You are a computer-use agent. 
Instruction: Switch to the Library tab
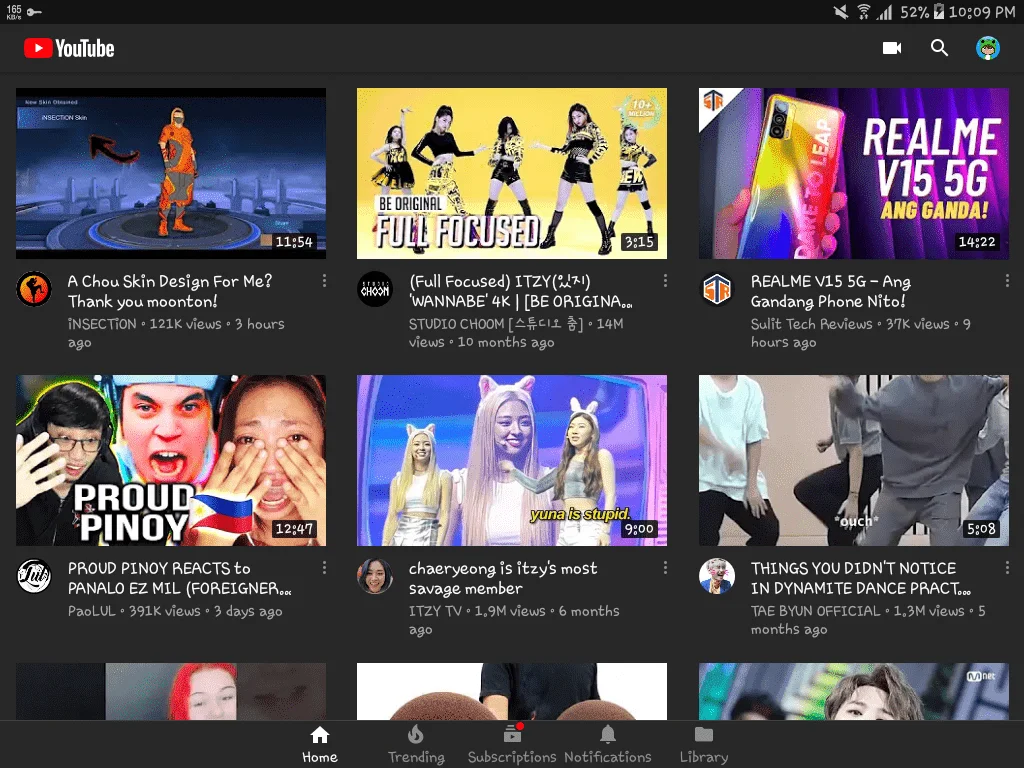[x=704, y=744]
